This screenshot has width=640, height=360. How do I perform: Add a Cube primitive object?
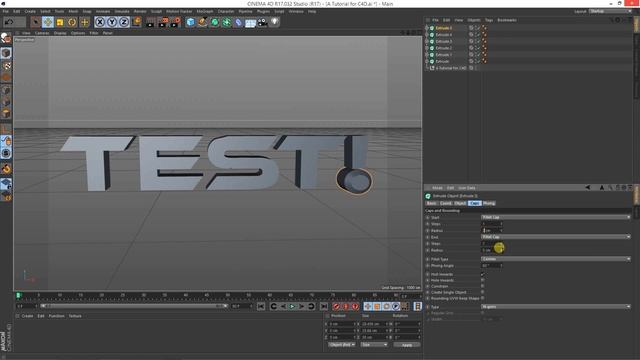point(190,22)
